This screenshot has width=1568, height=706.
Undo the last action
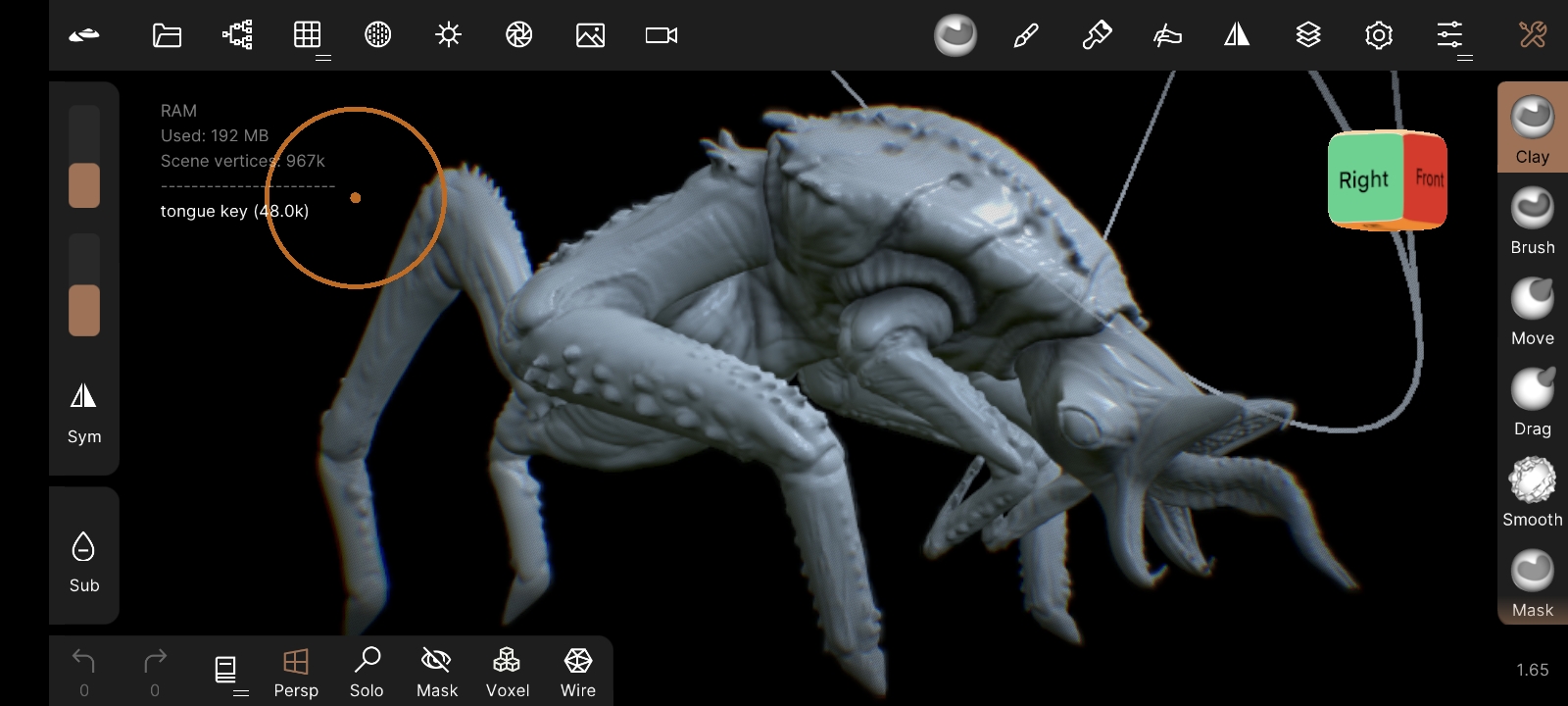point(84,673)
